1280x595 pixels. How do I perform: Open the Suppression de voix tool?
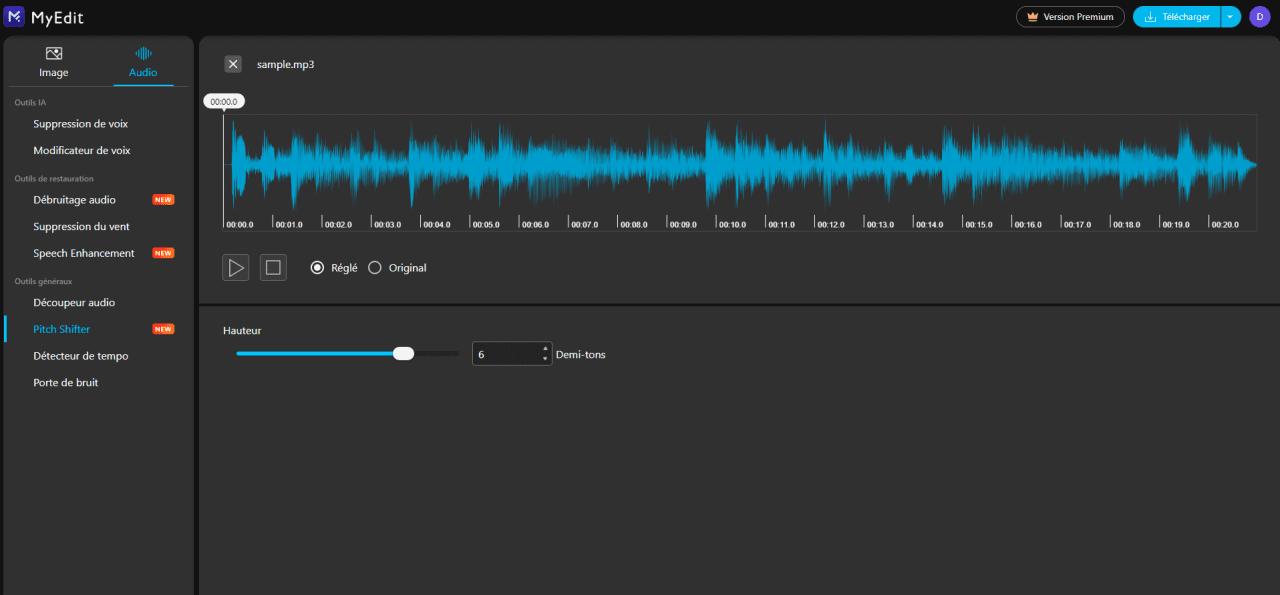tap(80, 123)
